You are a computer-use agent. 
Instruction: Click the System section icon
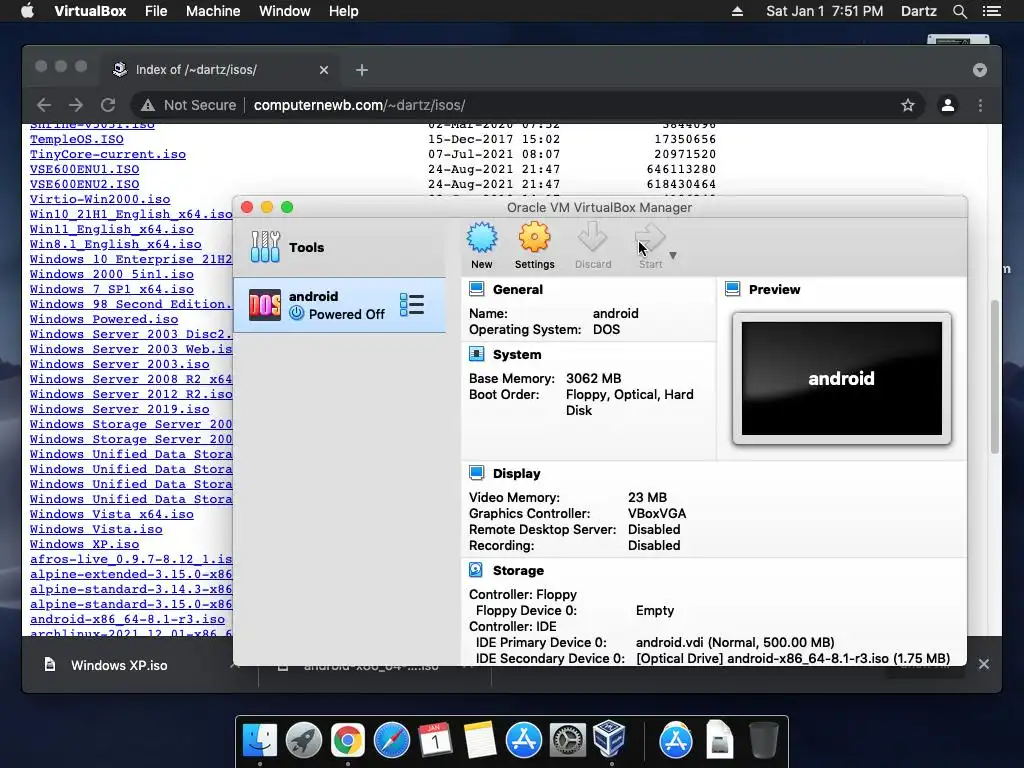click(x=477, y=354)
